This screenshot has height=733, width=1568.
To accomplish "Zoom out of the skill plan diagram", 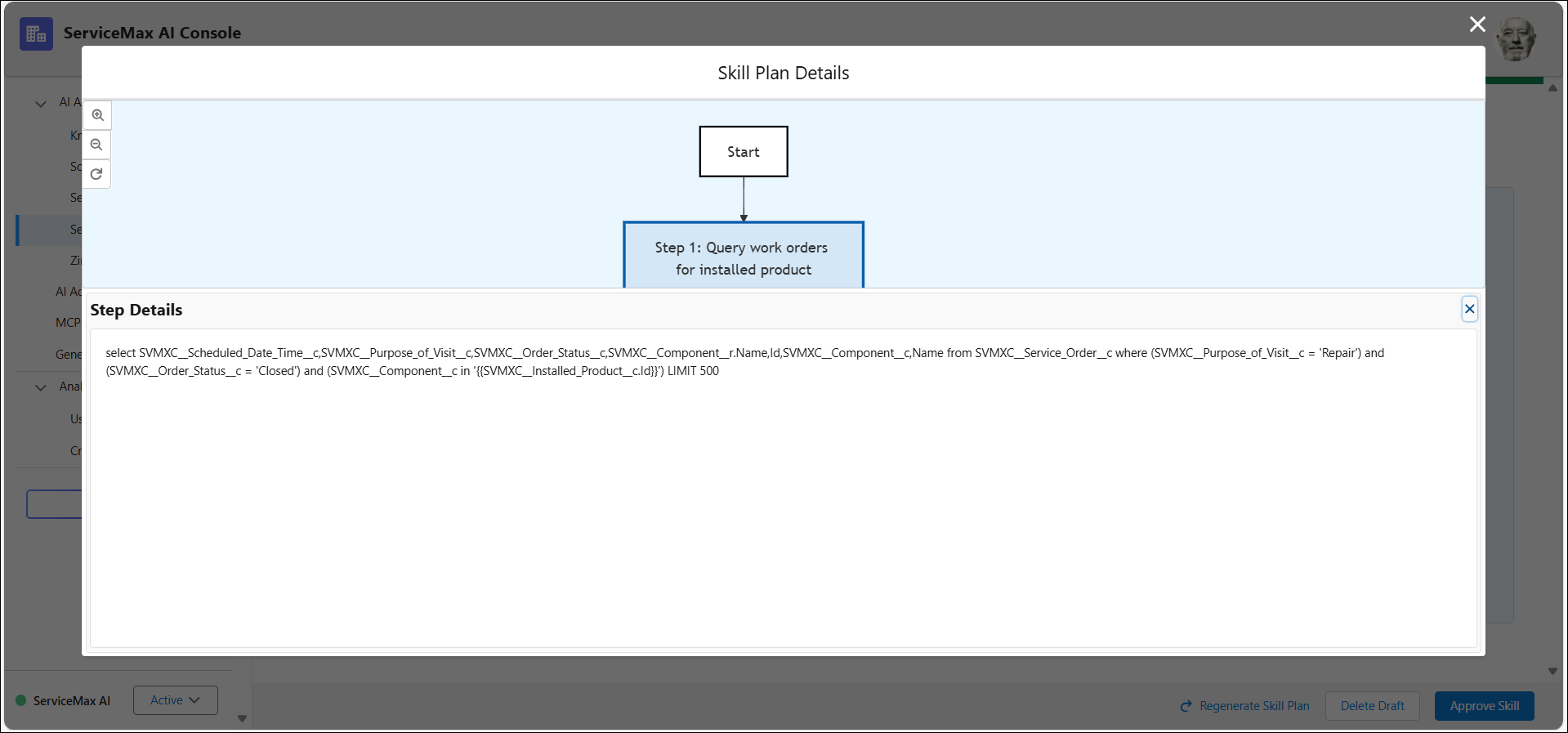I will [x=97, y=145].
